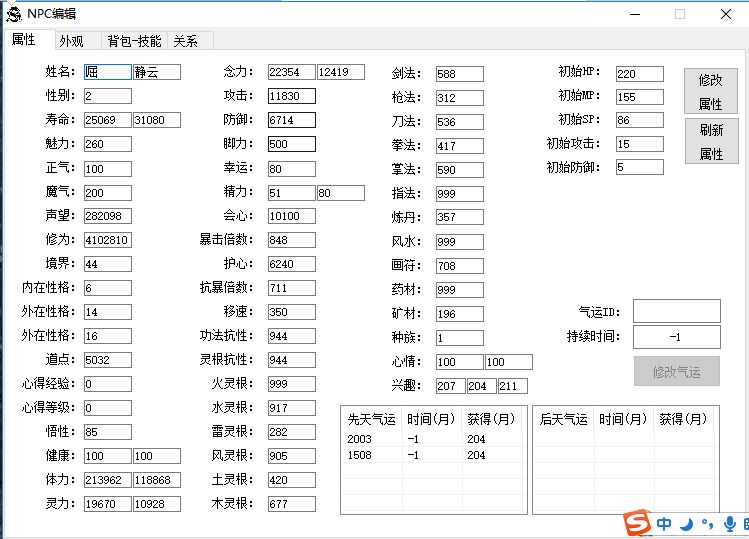Toggle the Chinese 中 input mode indicator
The image size is (749, 539).
click(x=664, y=524)
